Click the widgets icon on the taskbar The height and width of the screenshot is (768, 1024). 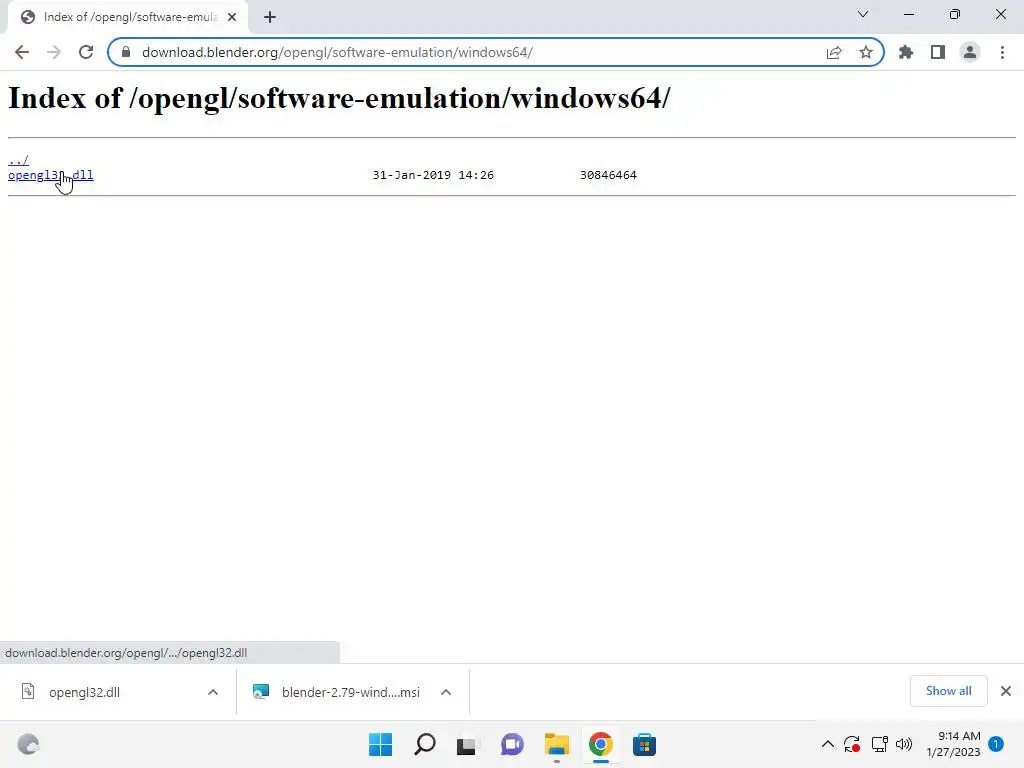(28, 744)
